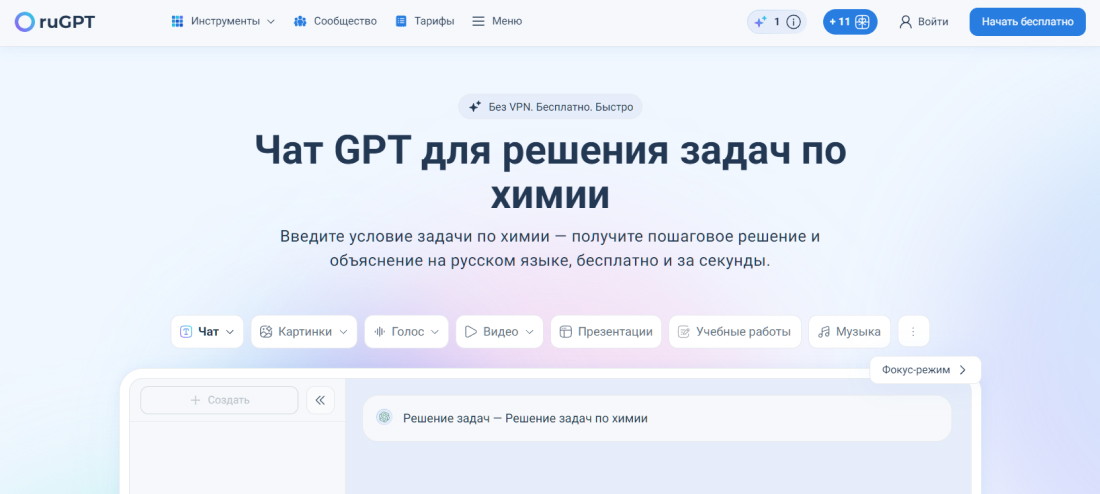Expand the Голос dropdown options
Image resolution: width=1100 pixels, height=494 pixels.
(x=406, y=332)
